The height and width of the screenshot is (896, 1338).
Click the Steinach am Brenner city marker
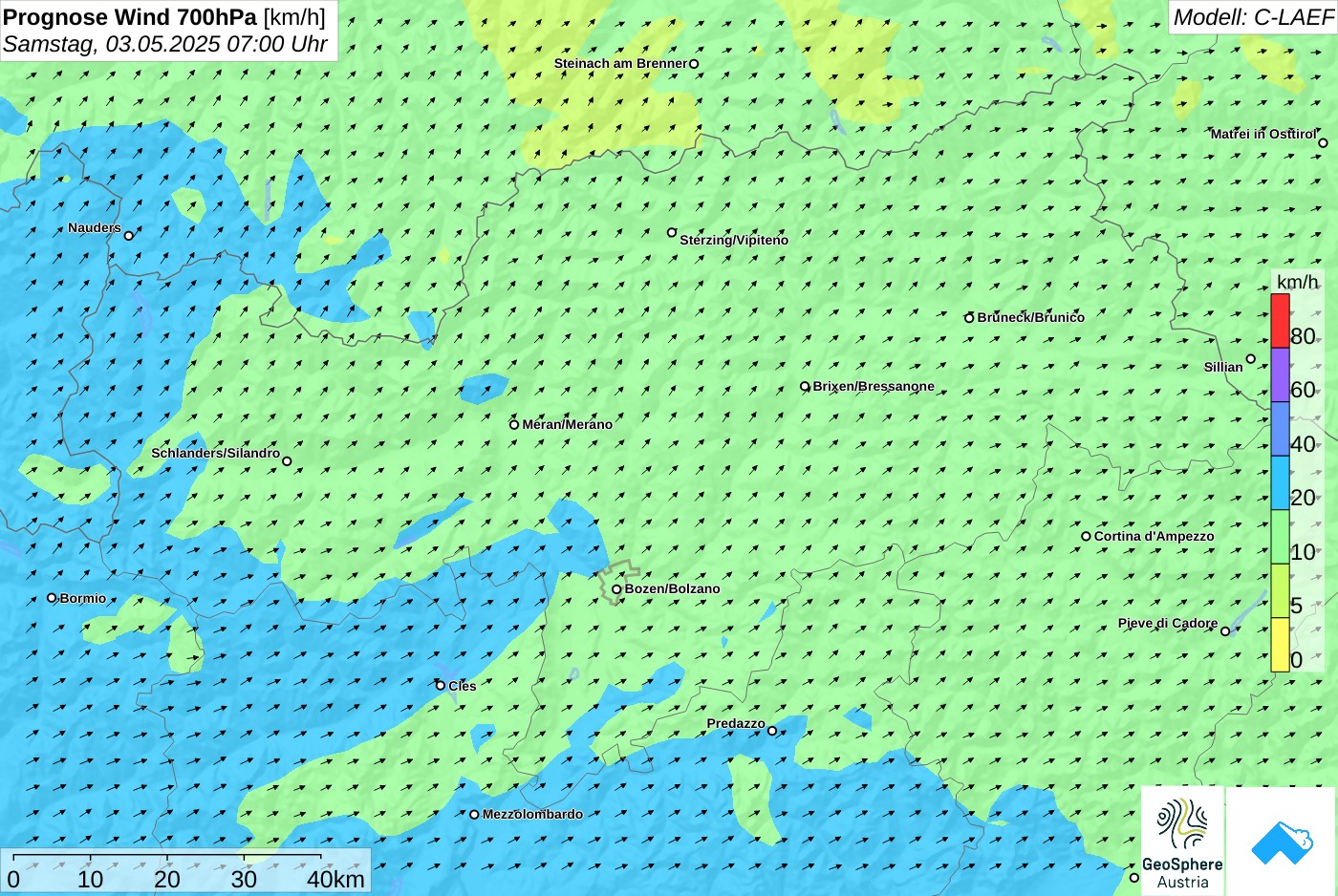(694, 64)
